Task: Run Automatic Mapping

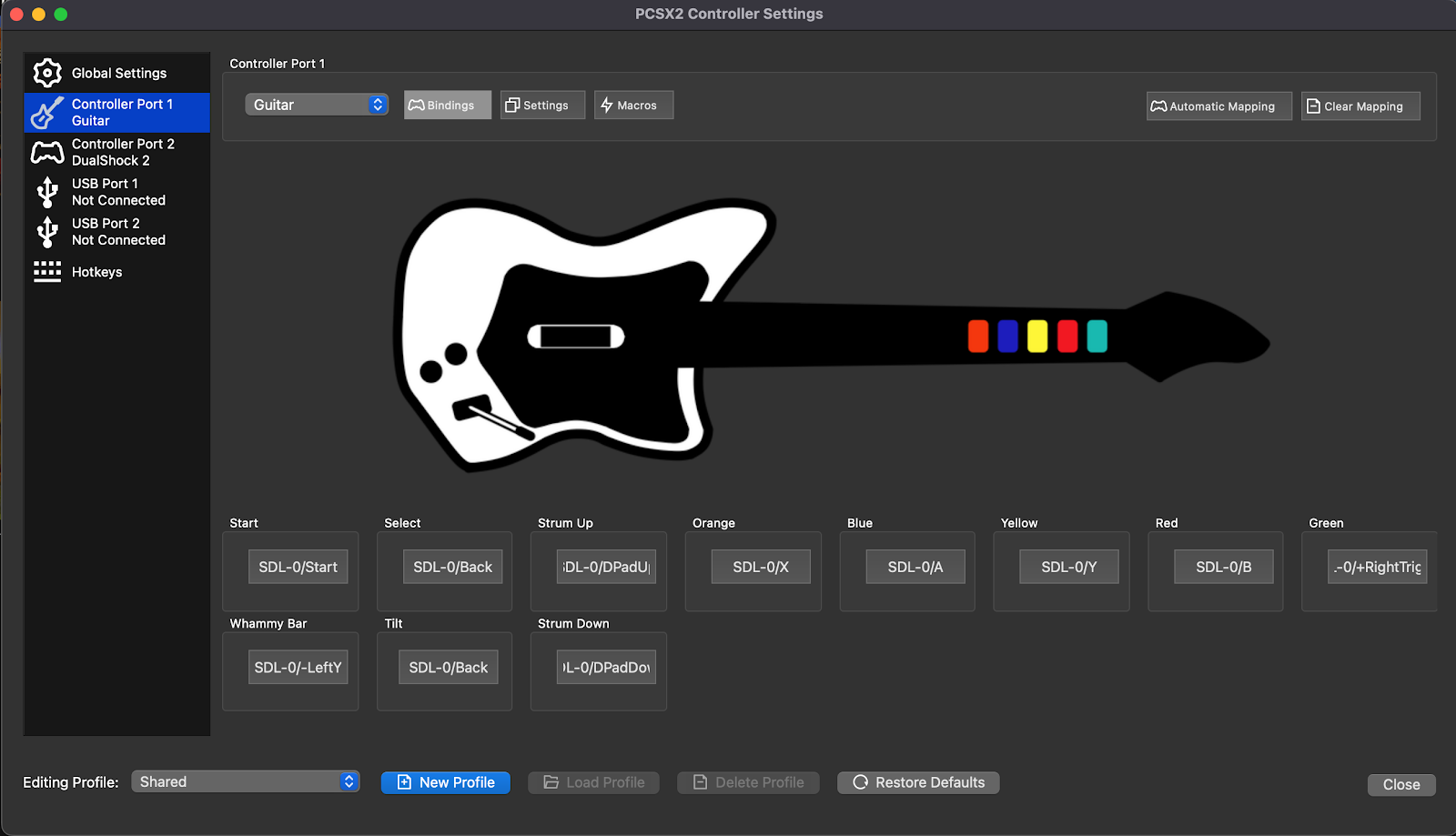Action: coord(1219,106)
